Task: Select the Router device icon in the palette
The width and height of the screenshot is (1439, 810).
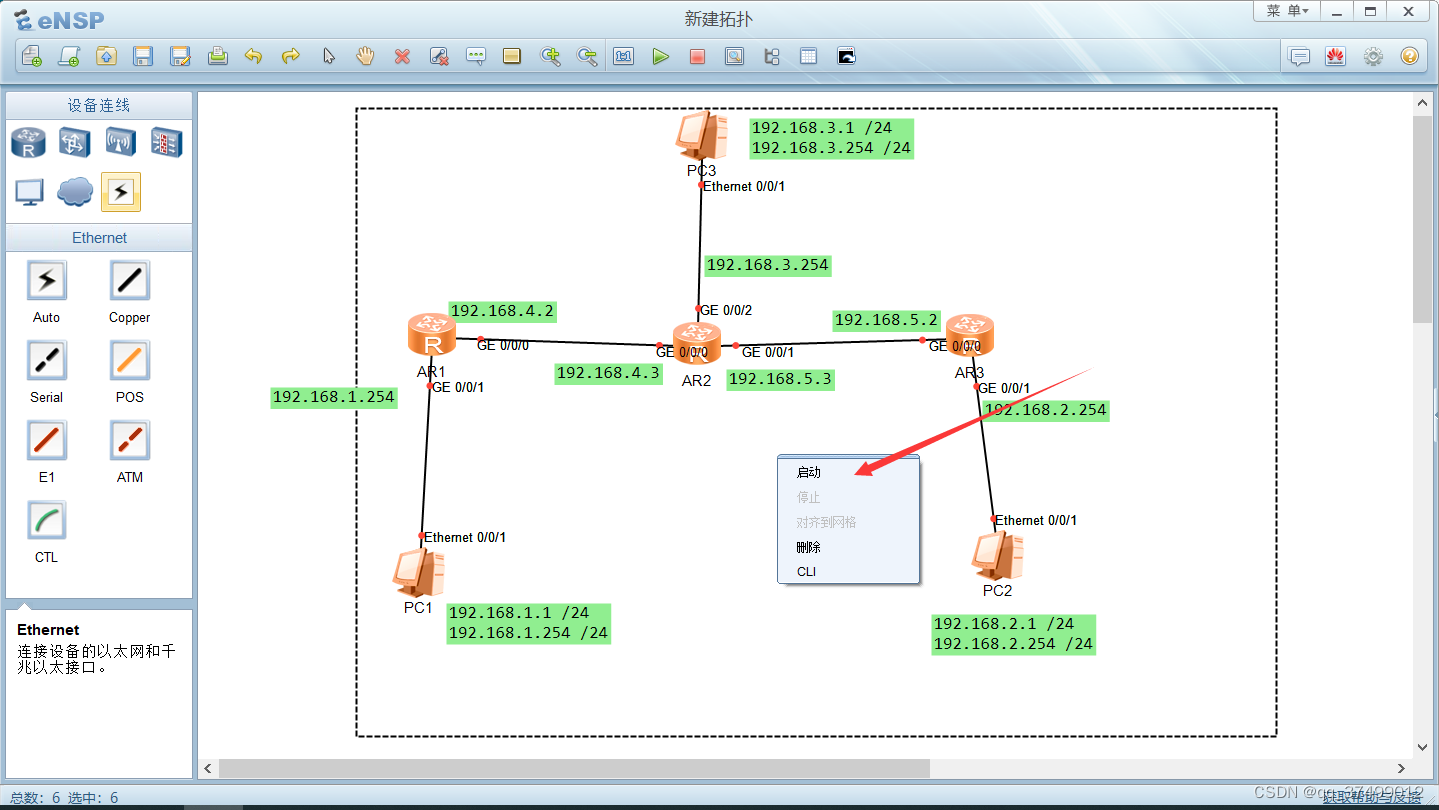Action: pyautogui.click(x=27, y=142)
